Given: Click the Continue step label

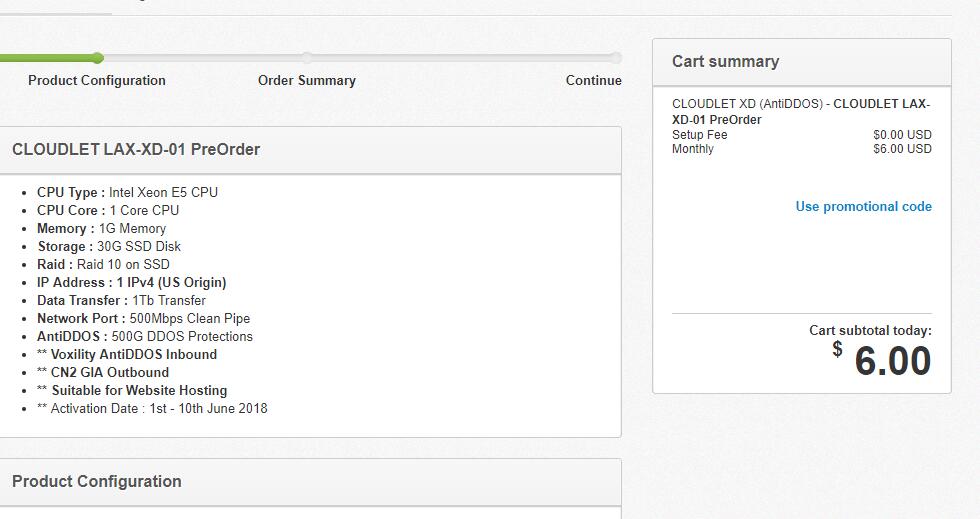Looking at the screenshot, I should click(593, 81).
